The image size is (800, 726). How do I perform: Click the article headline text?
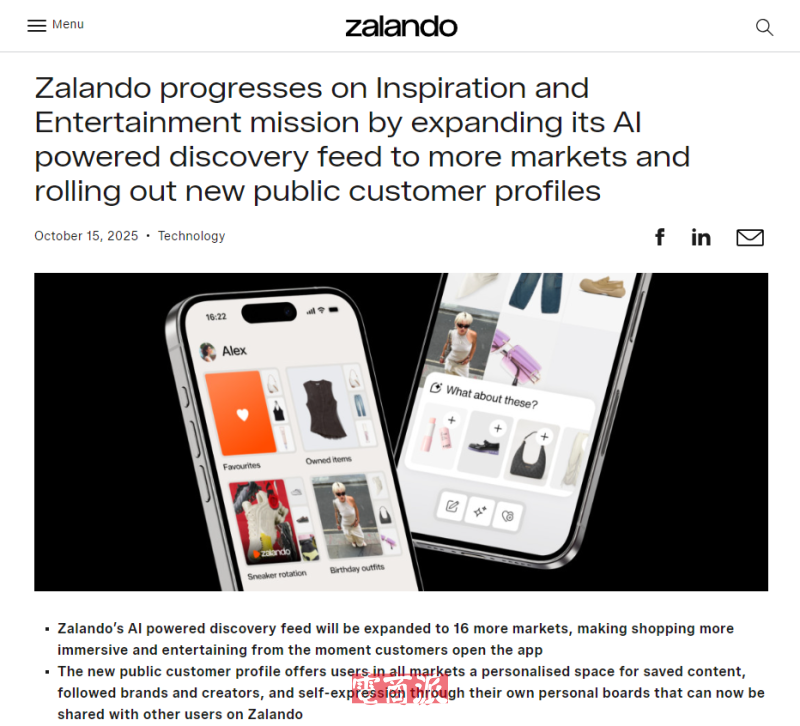tap(362, 139)
